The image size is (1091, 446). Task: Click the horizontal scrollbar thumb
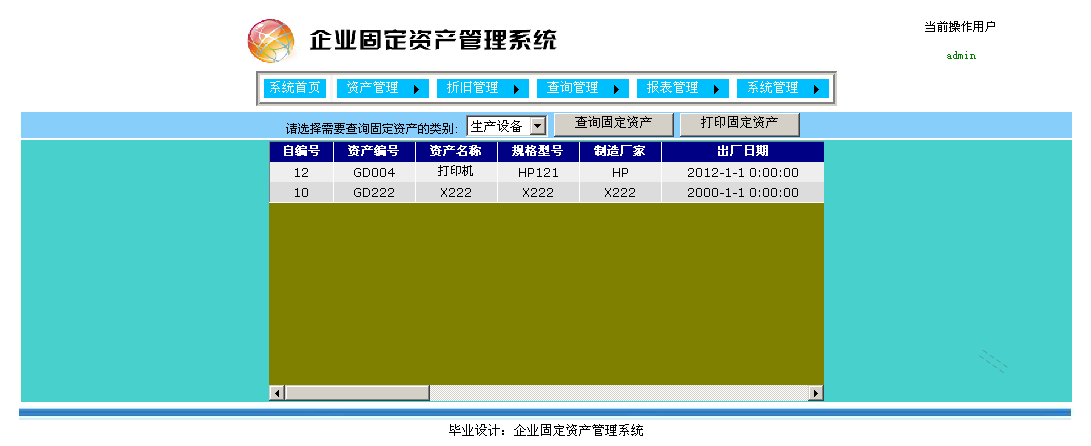coord(357,393)
